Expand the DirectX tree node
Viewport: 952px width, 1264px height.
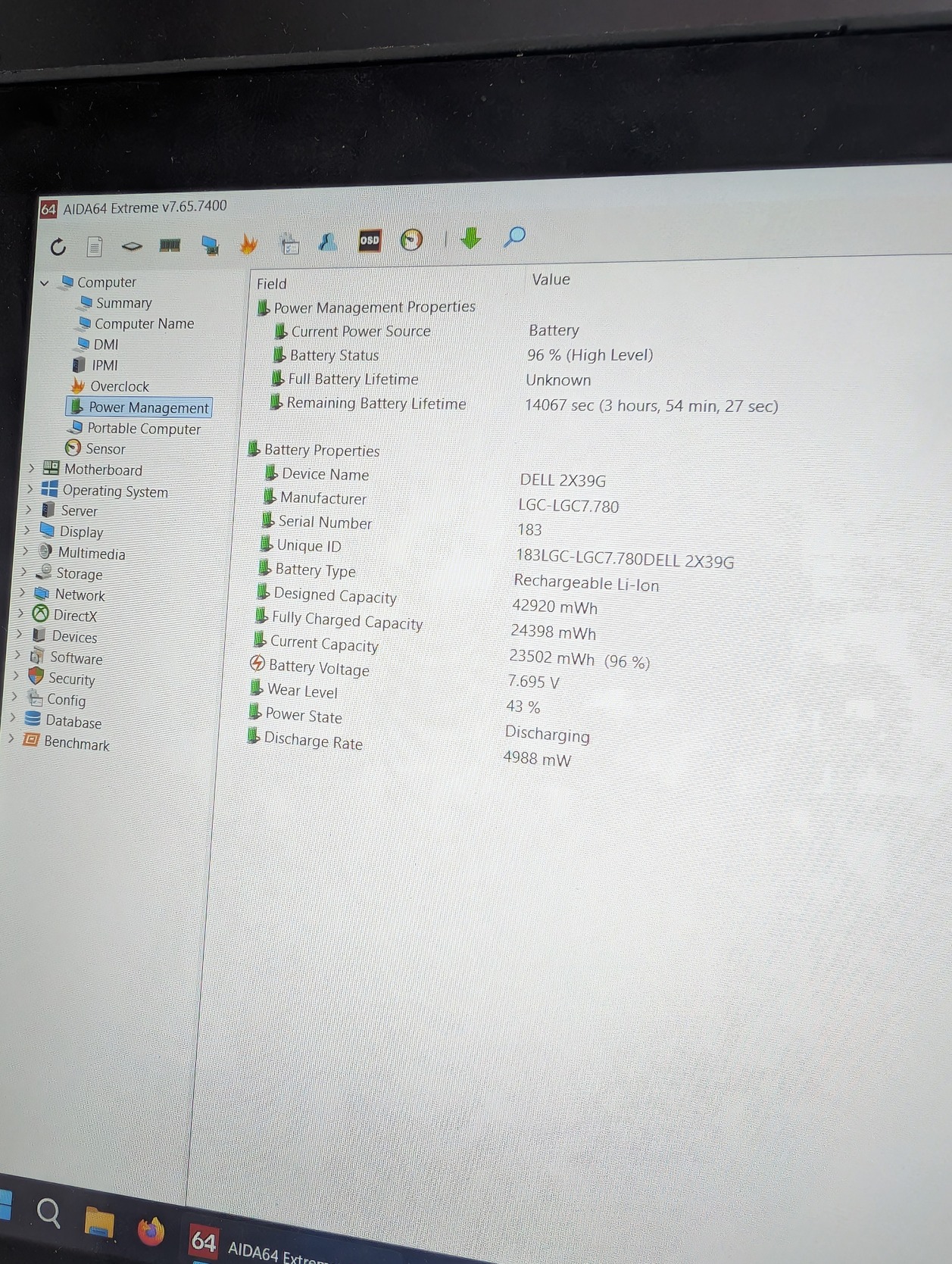21,613
